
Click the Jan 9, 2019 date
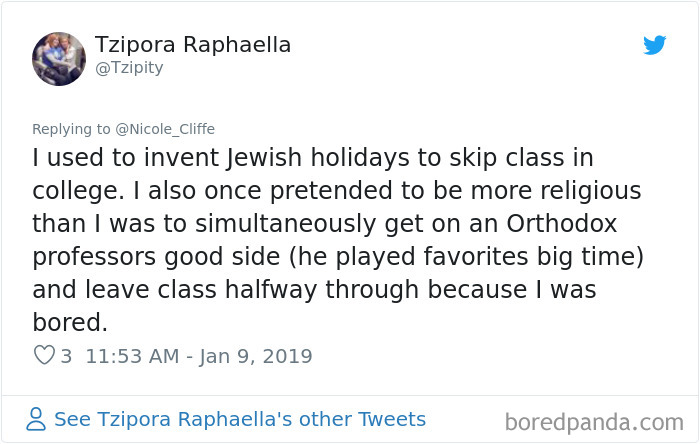pyautogui.click(x=254, y=356)
